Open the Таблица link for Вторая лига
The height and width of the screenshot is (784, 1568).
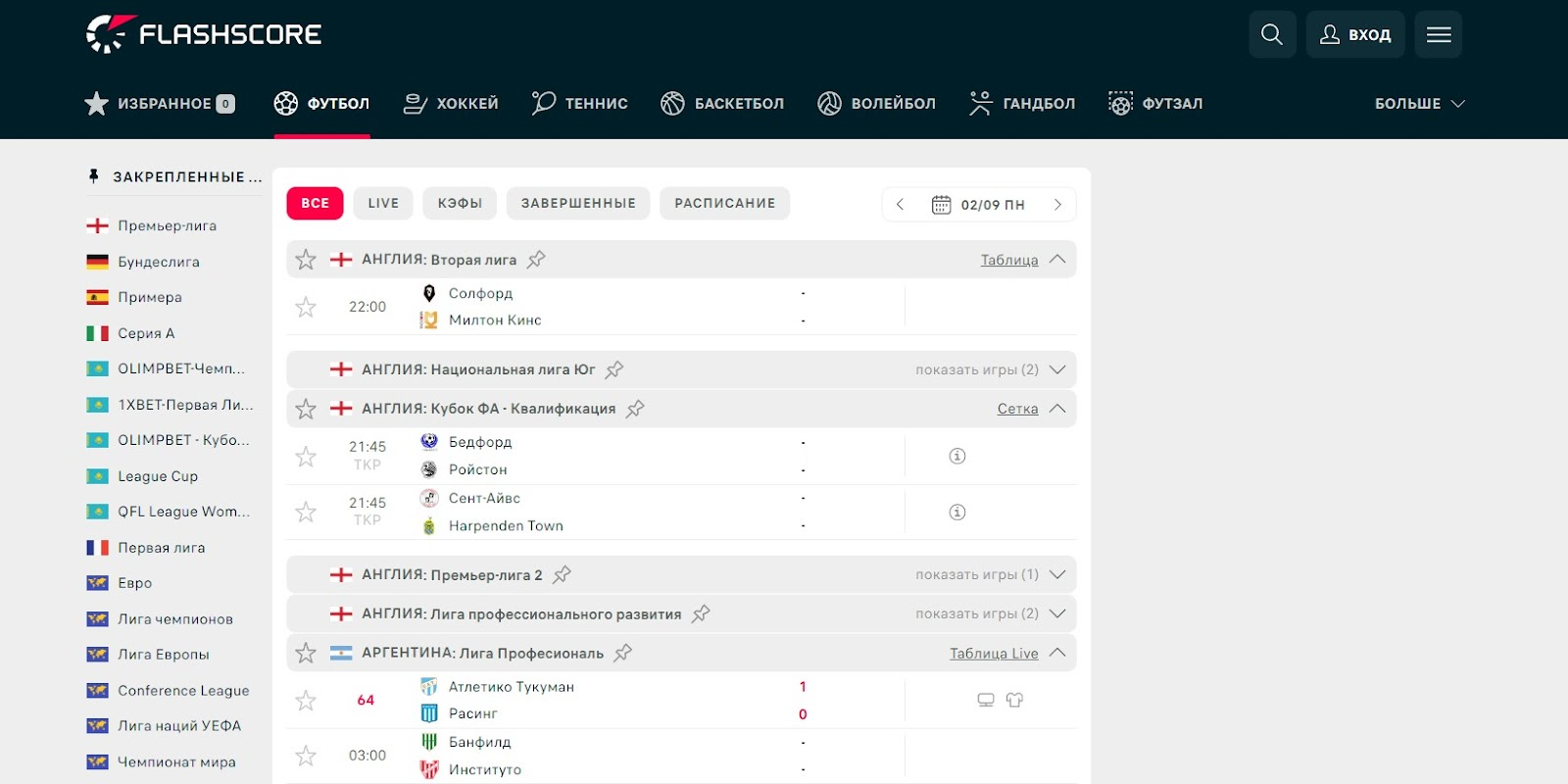[1008, 260]
